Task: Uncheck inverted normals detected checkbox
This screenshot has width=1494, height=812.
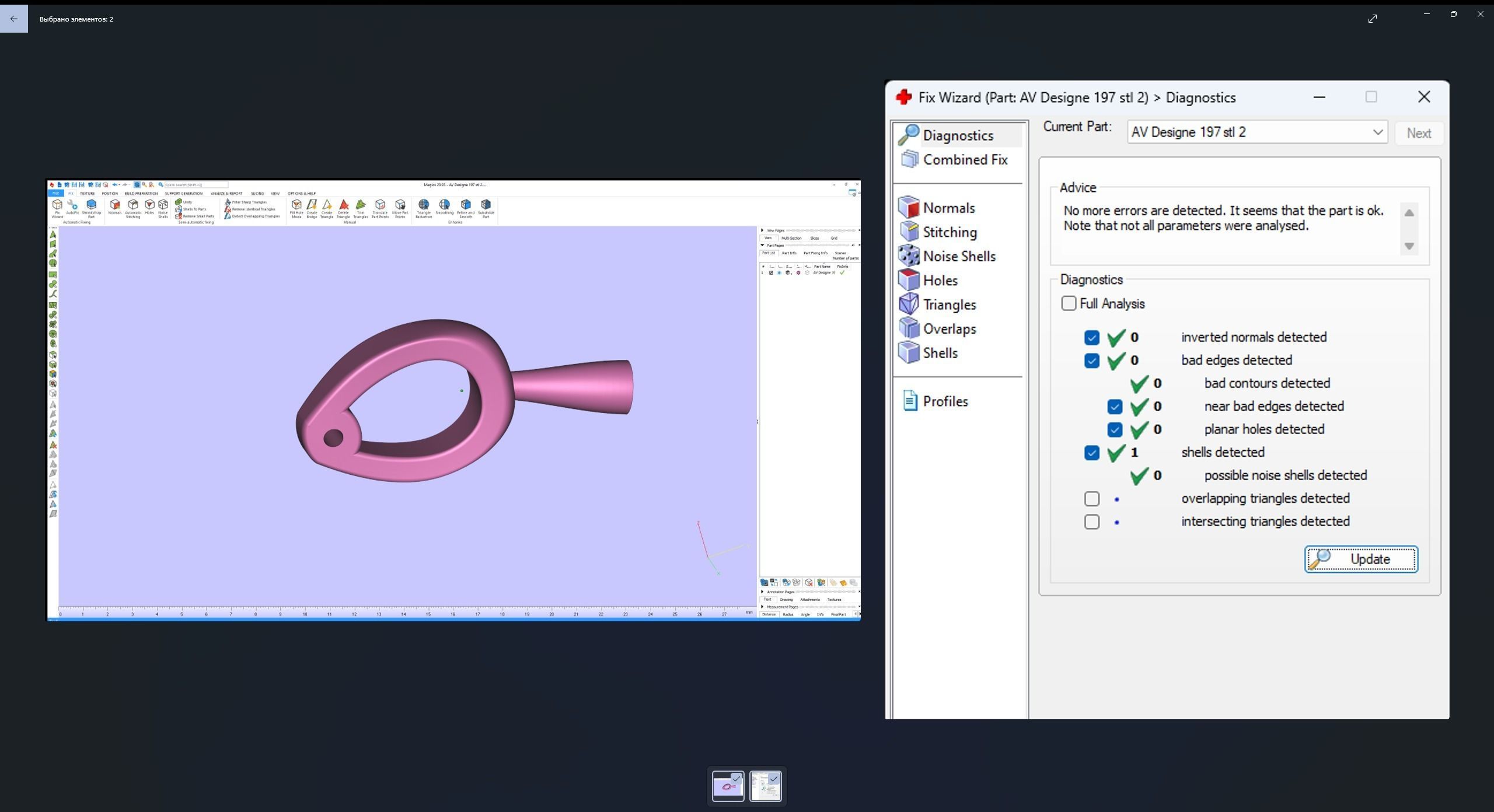Action: 1092,338
